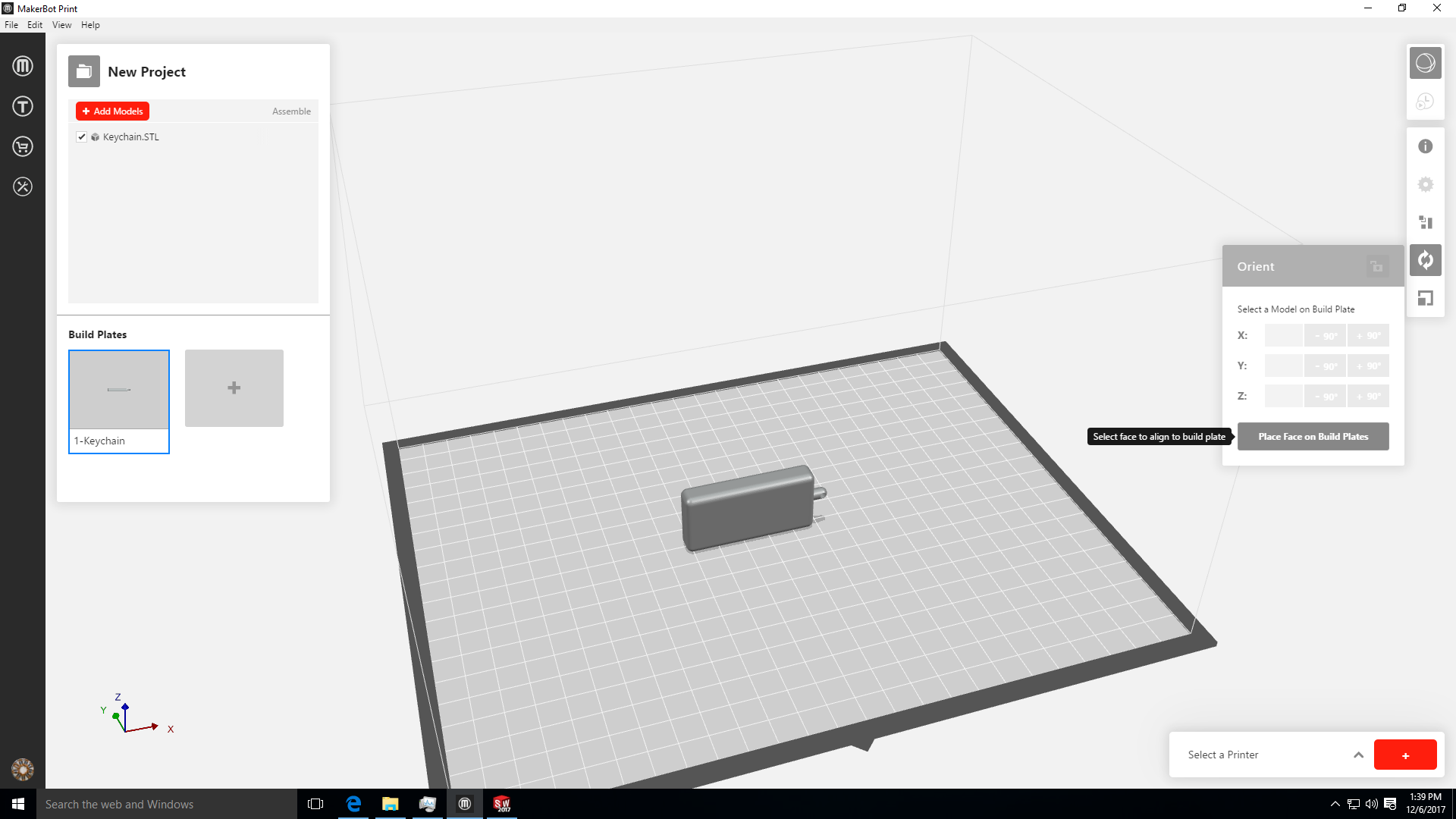Screen dimensions: 1456x819
Task: Open the utilities tools panel
Action: click(23, 187)
